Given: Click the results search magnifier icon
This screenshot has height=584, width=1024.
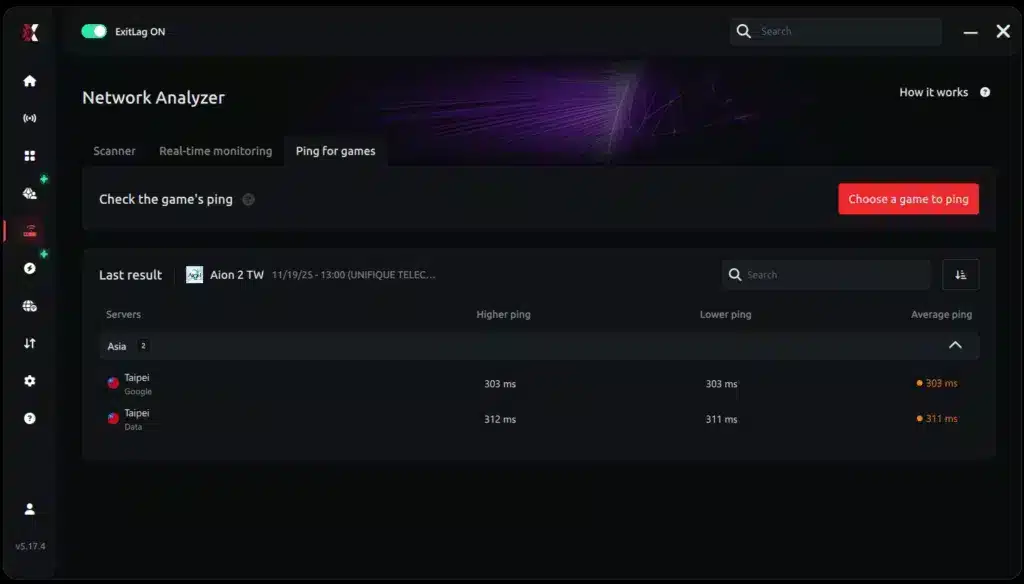Looking at the screenshot, I should [x=735, y=274].
